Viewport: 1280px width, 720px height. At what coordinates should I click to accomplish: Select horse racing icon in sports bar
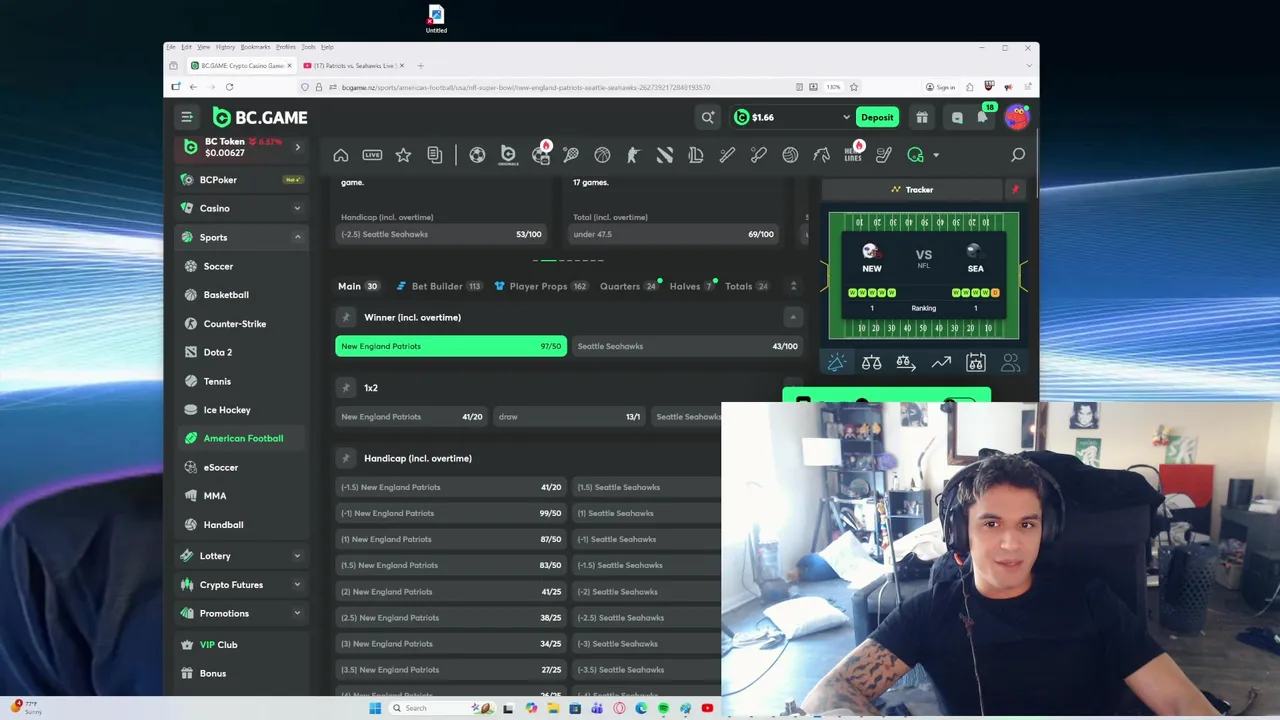821,155
